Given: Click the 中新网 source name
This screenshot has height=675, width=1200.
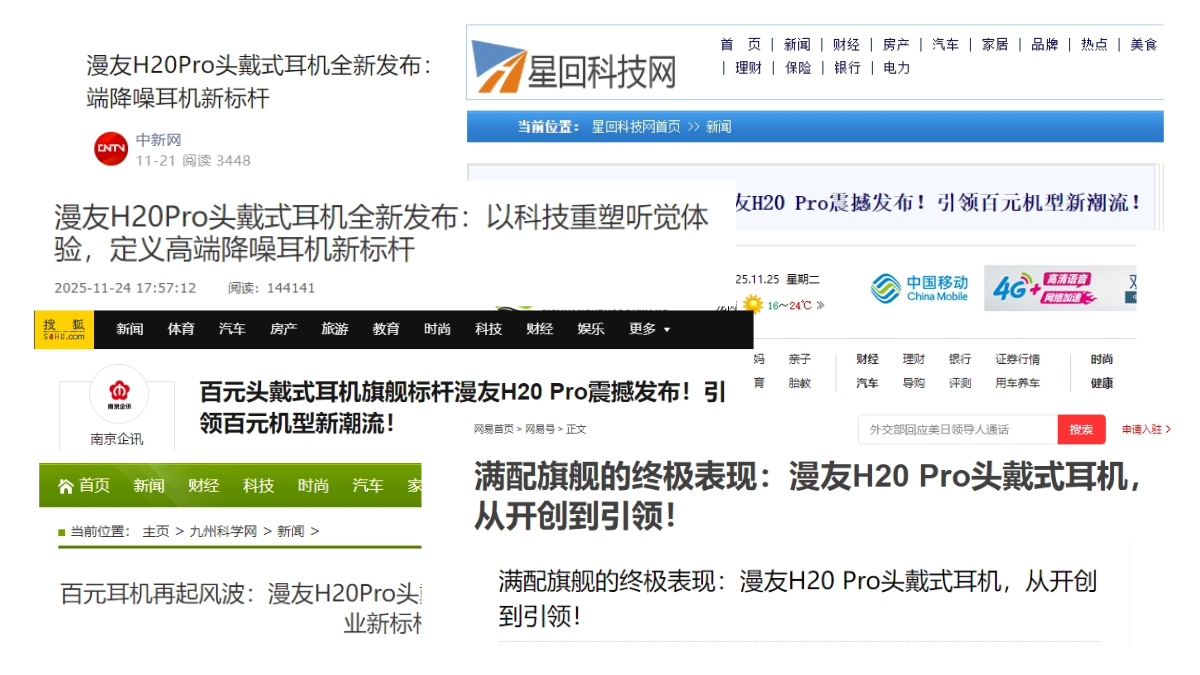Looking at the screenshot, I should [x=158, y=140].
